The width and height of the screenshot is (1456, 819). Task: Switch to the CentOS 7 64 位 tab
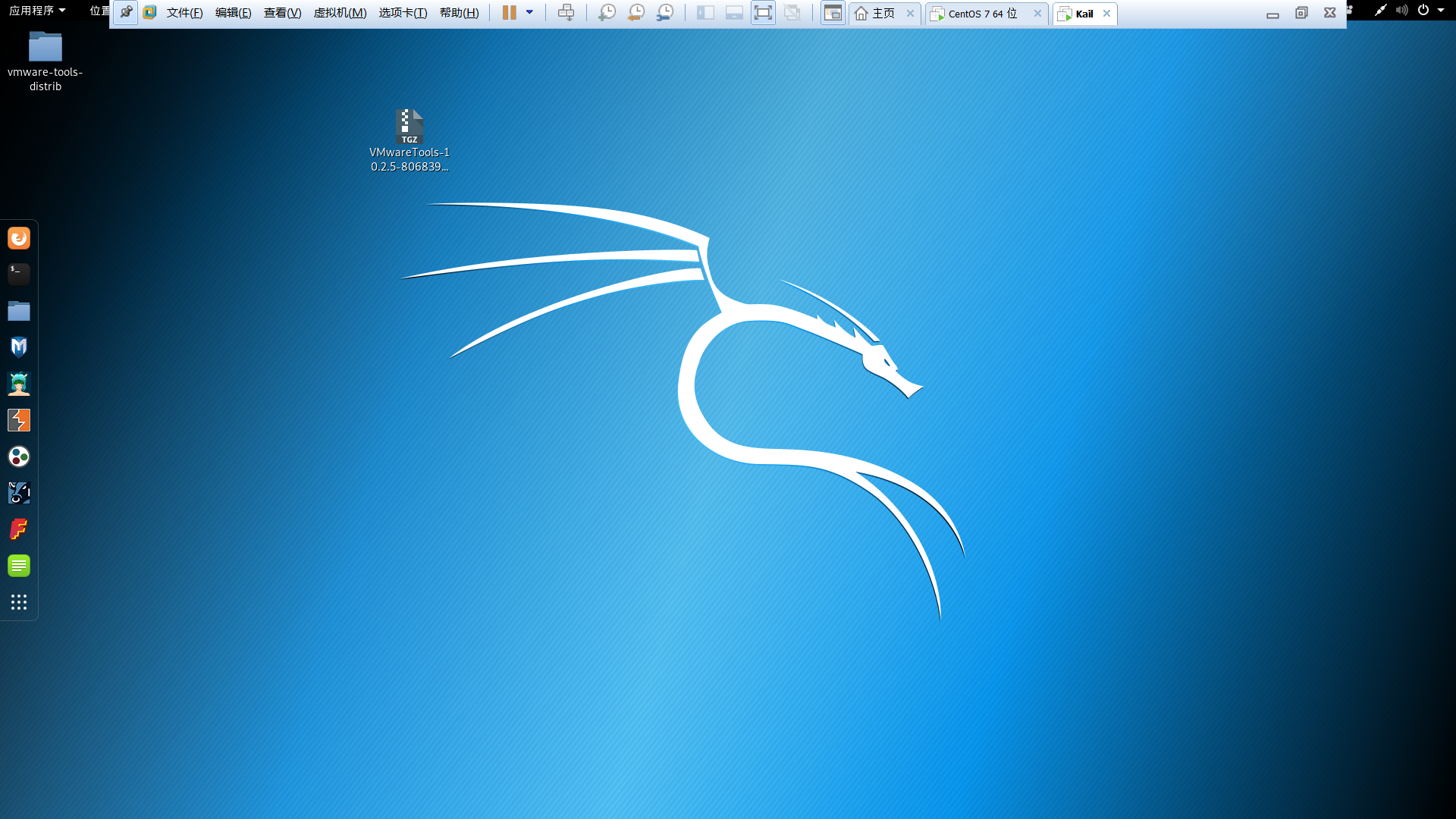click(986, 14)
